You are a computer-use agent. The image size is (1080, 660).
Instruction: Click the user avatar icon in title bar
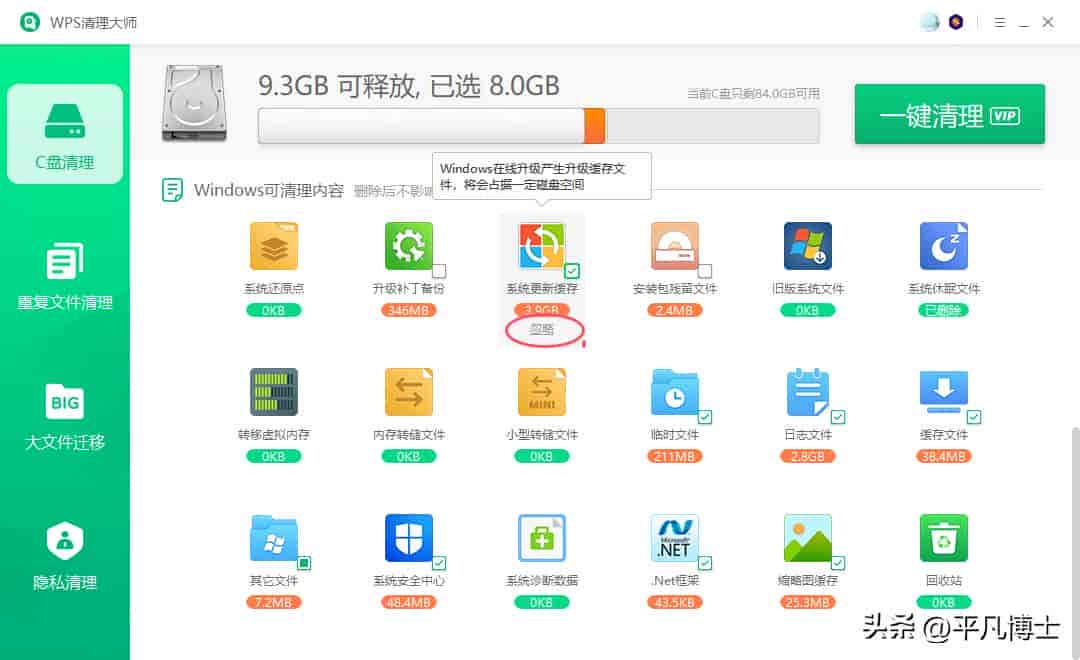coord(929,22)
